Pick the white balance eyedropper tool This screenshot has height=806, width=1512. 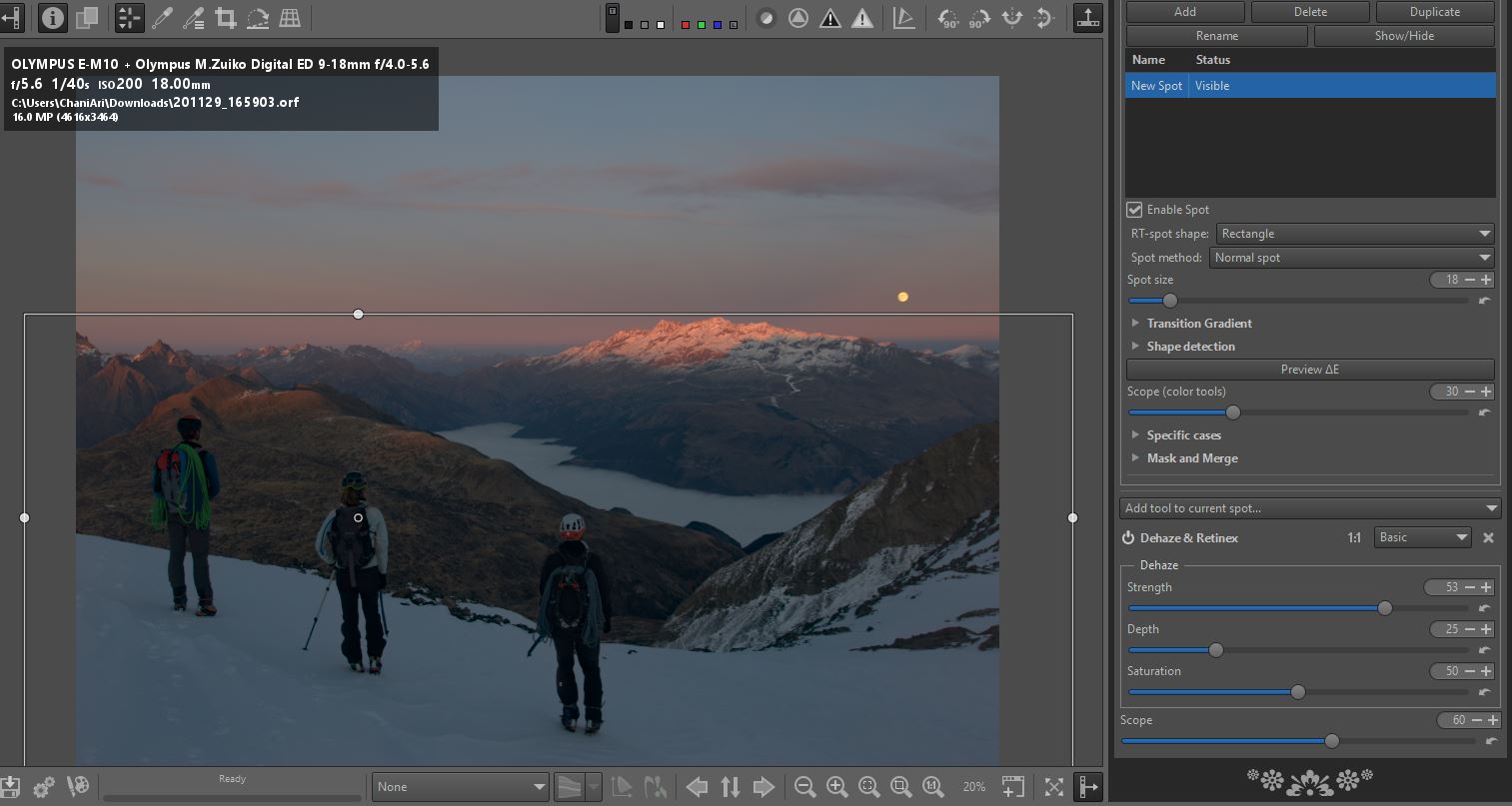[162, 17]
